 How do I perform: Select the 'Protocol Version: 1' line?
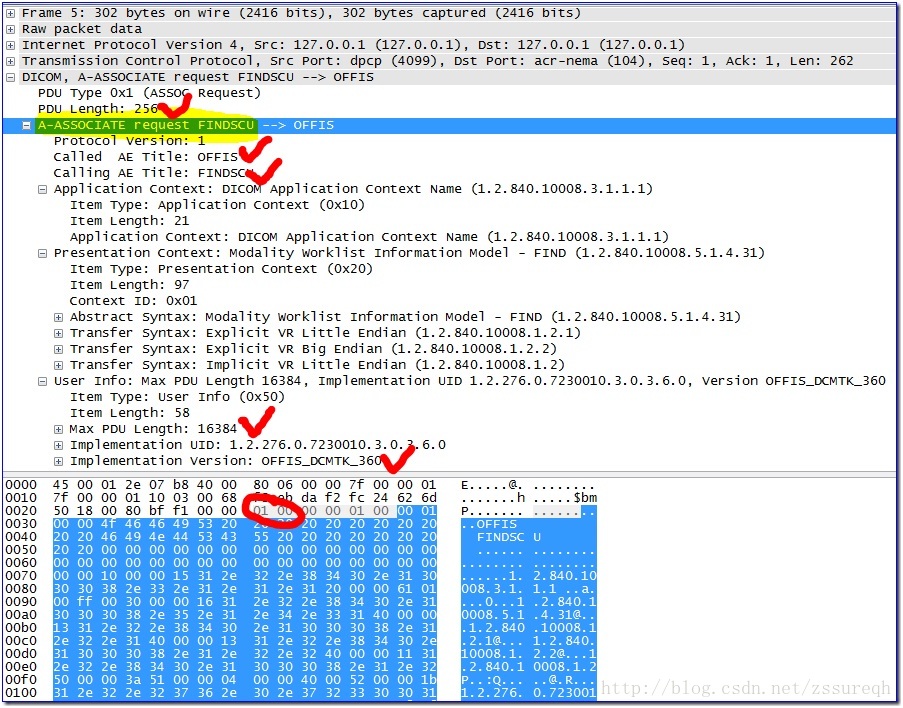pos(130,141)
